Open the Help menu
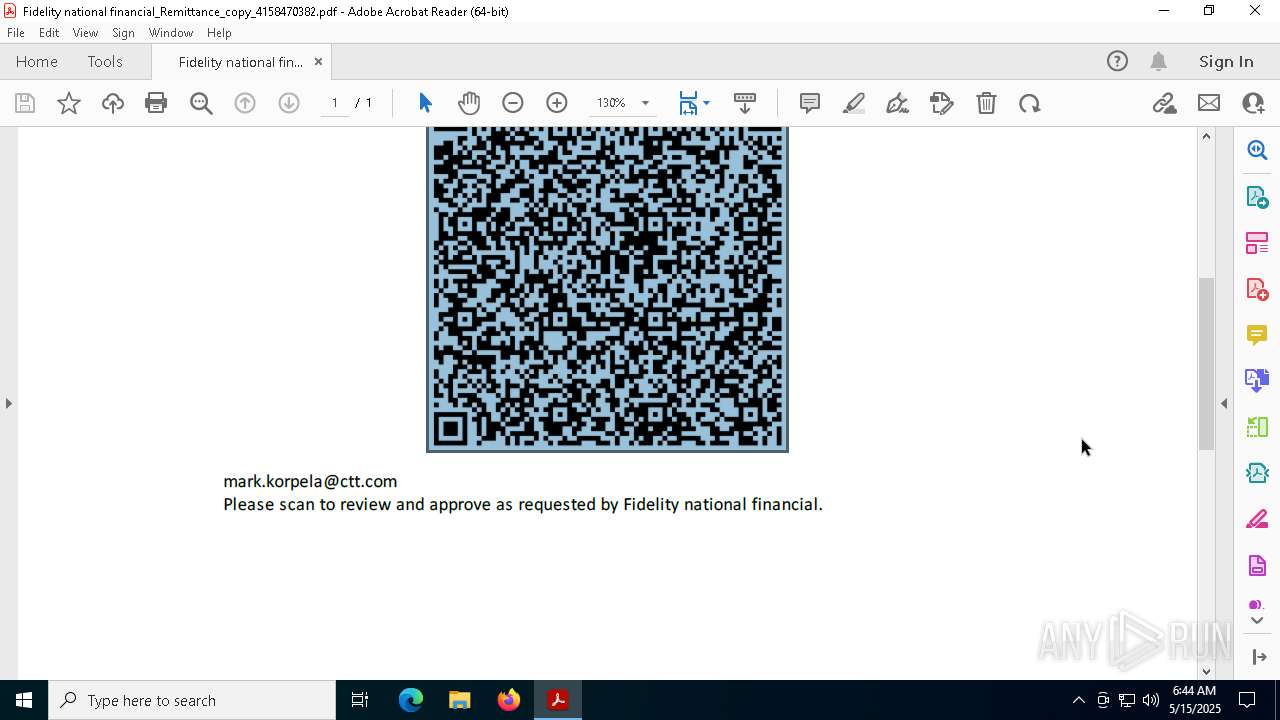1280x720 pixels. click(219, 33)
